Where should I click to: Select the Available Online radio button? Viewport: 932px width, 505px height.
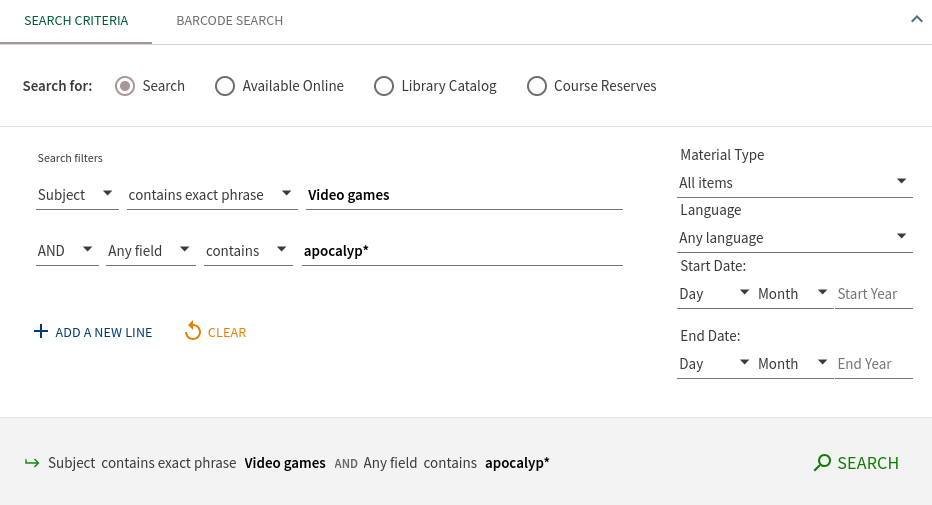pyautogui.click(x=225, y=86)
